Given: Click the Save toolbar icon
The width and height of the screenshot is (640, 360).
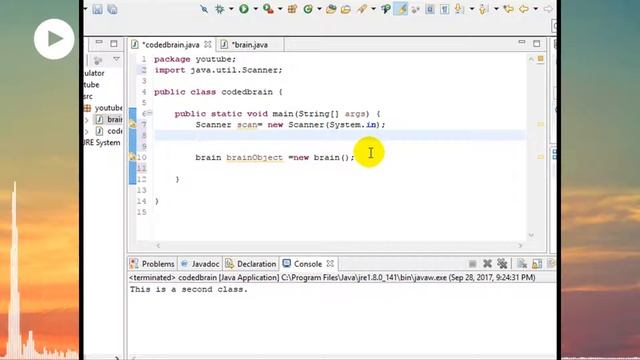Looking at the screenshot, I should tap(97, 9).
